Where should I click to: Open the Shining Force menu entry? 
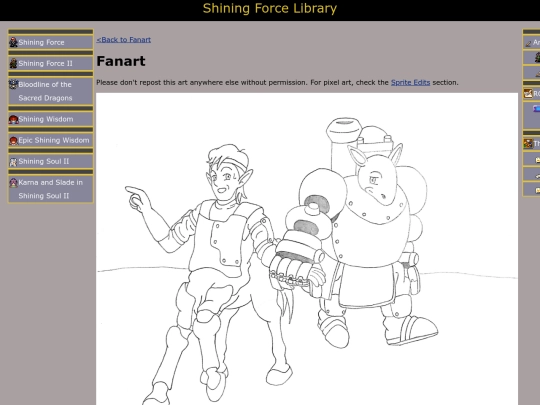(x=51, y=42)
